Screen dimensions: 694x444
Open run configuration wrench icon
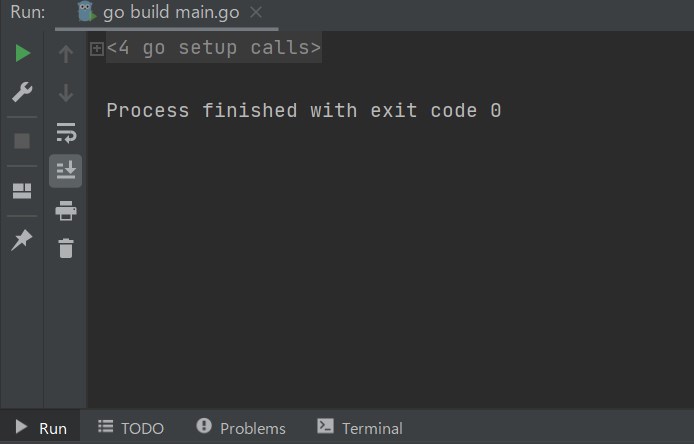tap(22, 92)
